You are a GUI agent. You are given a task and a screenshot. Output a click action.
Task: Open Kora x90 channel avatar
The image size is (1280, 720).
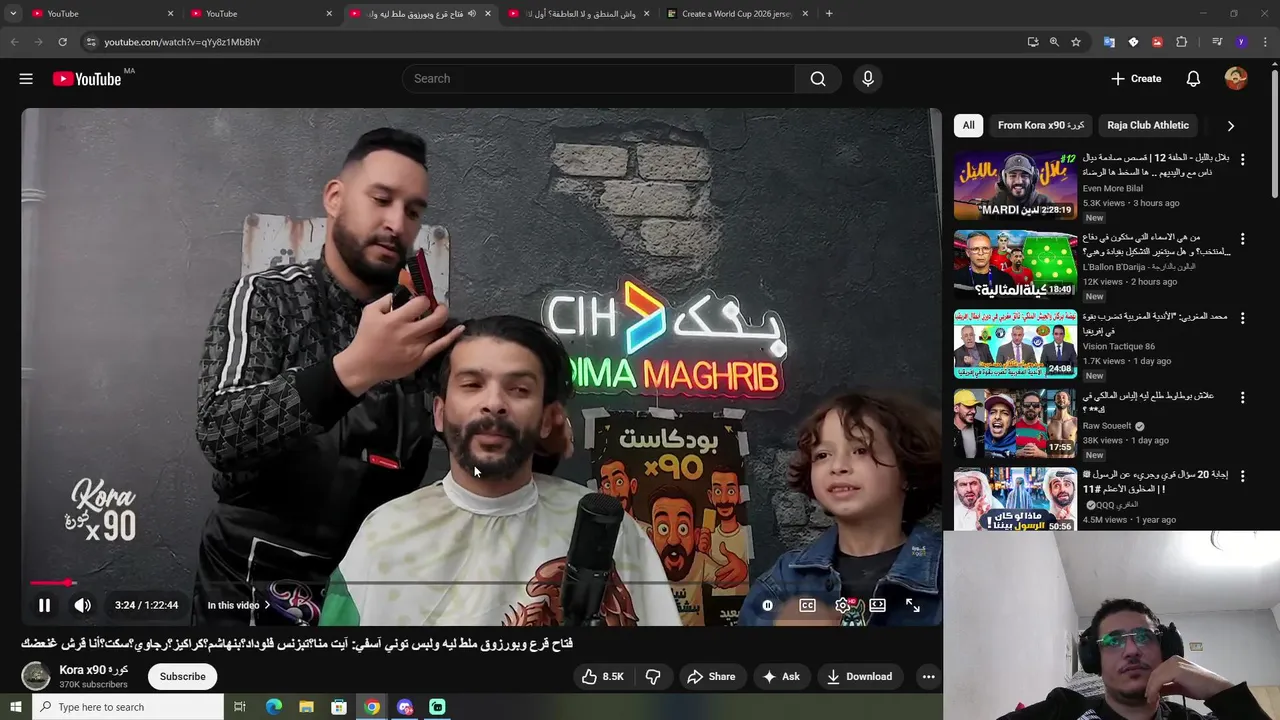[x=36, y=677]
